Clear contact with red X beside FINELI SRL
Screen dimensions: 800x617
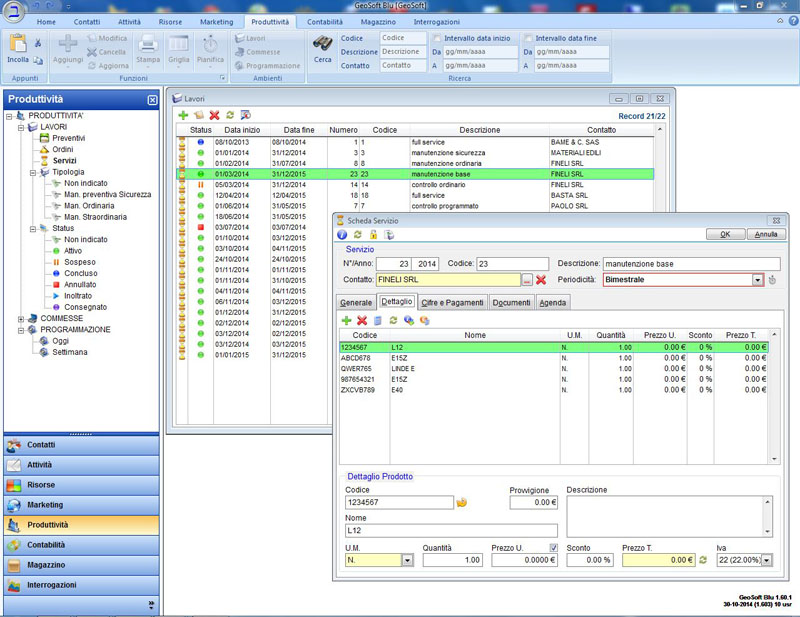541,280
